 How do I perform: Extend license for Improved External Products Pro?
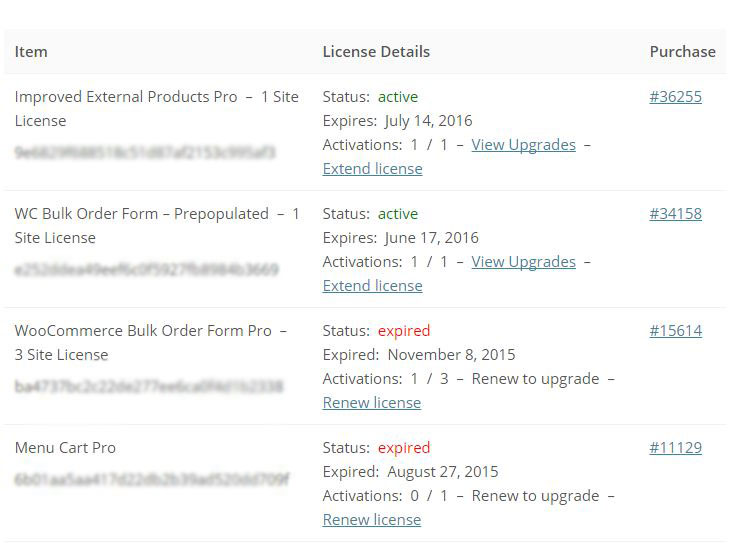click(x=372, y=169)
